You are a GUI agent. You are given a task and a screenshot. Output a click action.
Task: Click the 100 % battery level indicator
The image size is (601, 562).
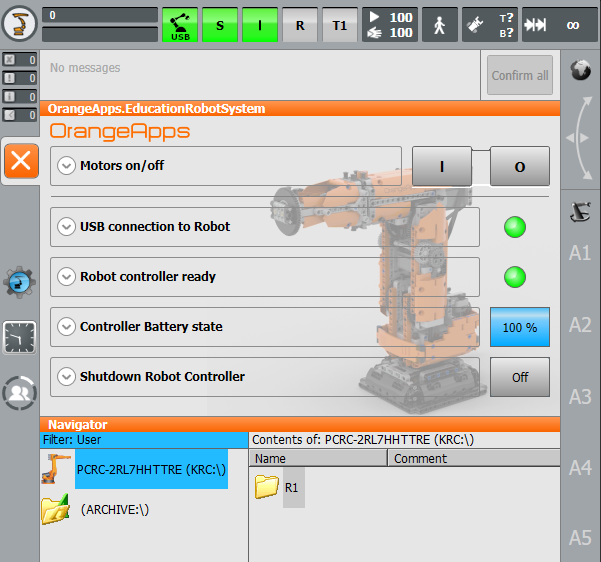click(520, 327)
